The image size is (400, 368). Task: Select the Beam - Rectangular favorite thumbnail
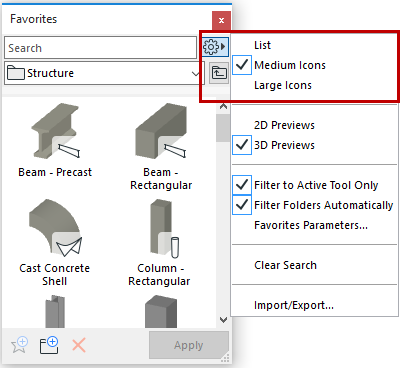coord(161,131)
